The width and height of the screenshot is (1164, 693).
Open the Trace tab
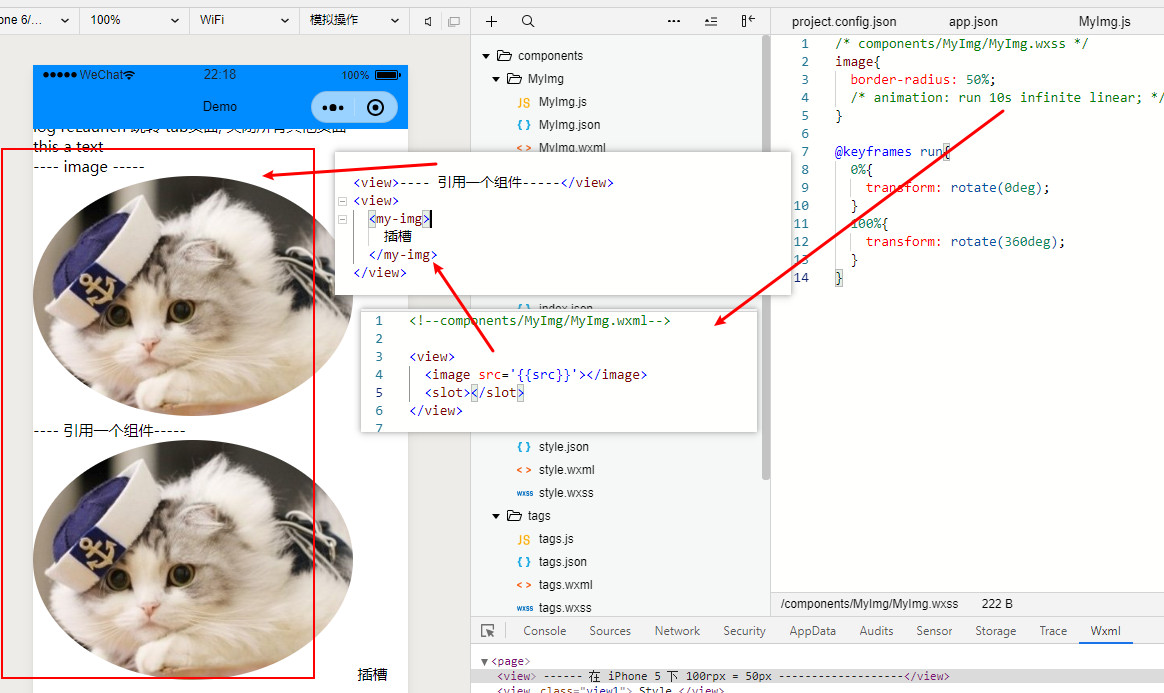click(x=1053, y=631)
